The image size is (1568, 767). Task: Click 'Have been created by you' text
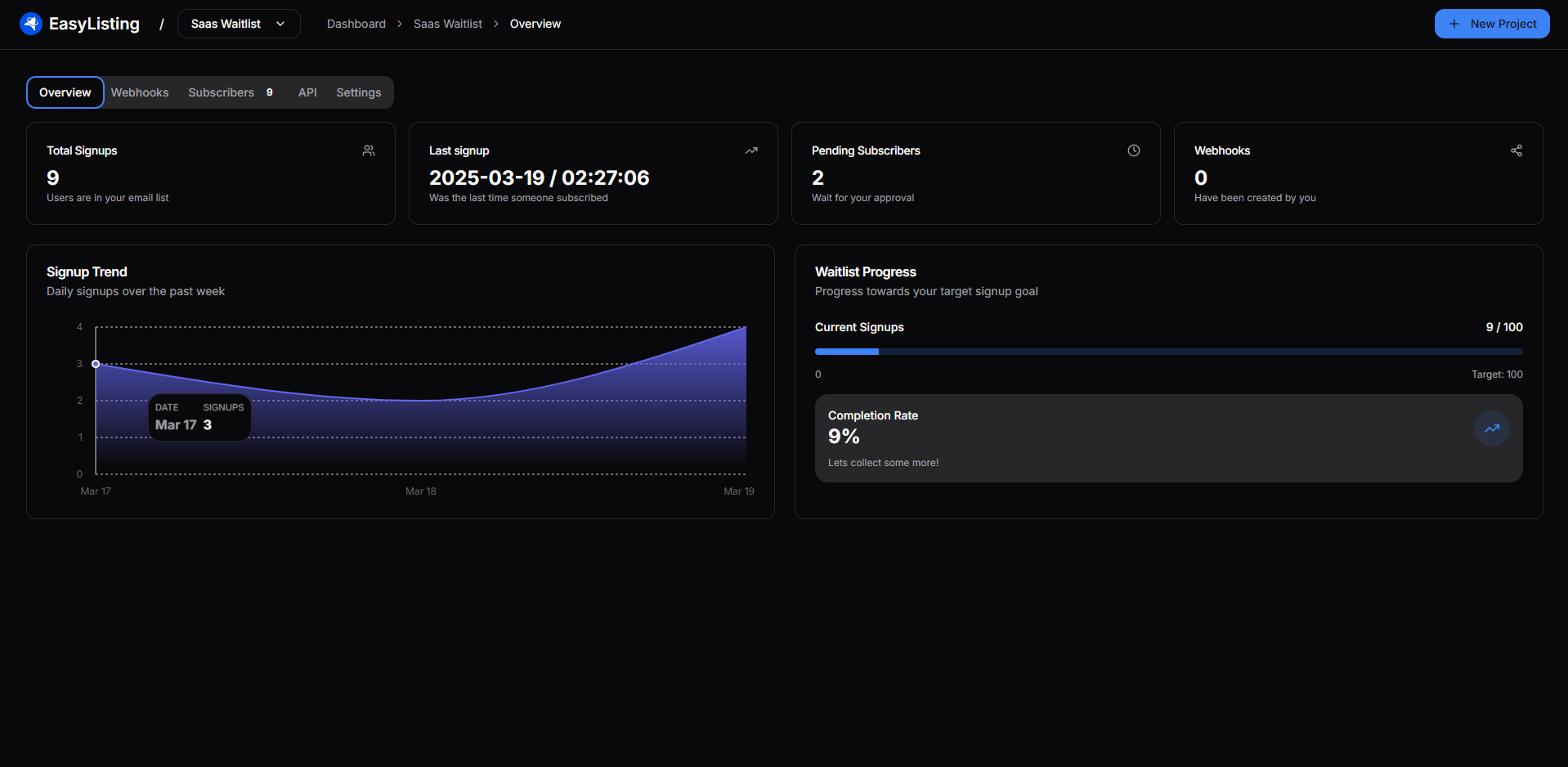tap(1255, 198)
